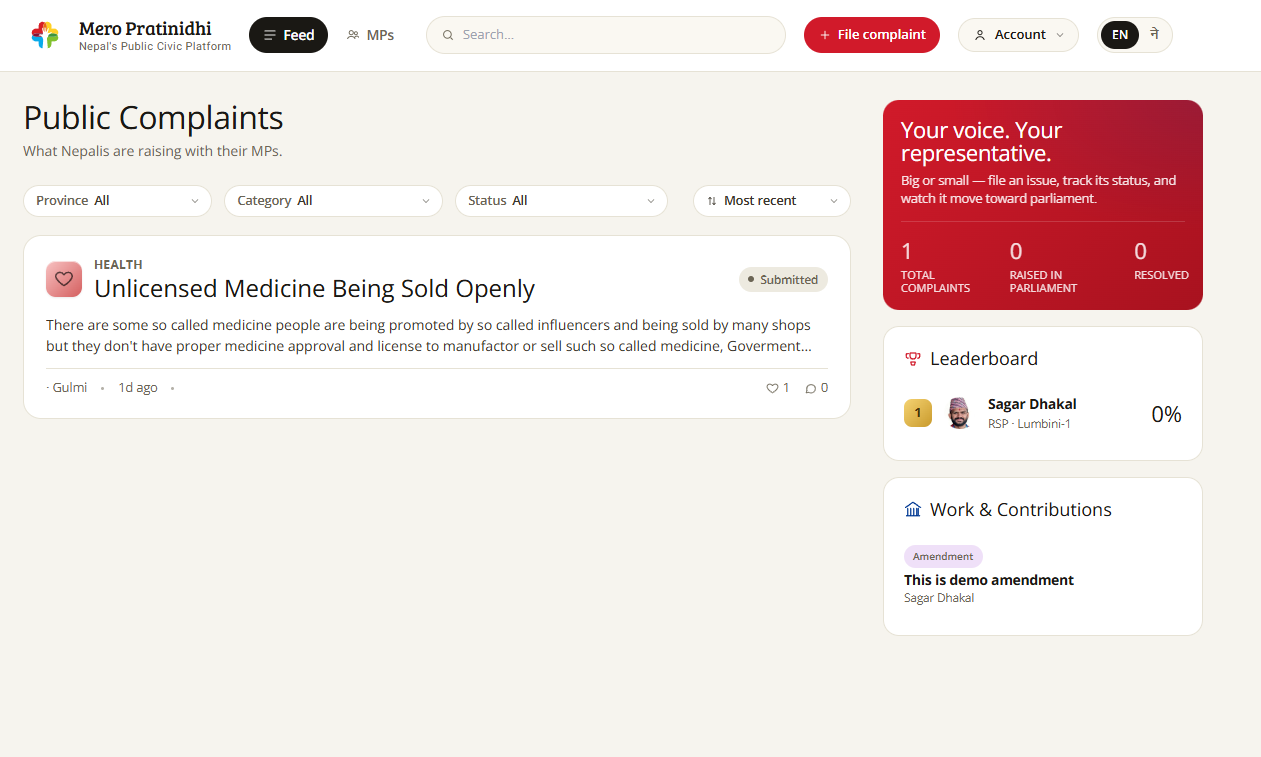Click the Resolved stat
The image size is (1261, 757).
(x=1161, y=260)
